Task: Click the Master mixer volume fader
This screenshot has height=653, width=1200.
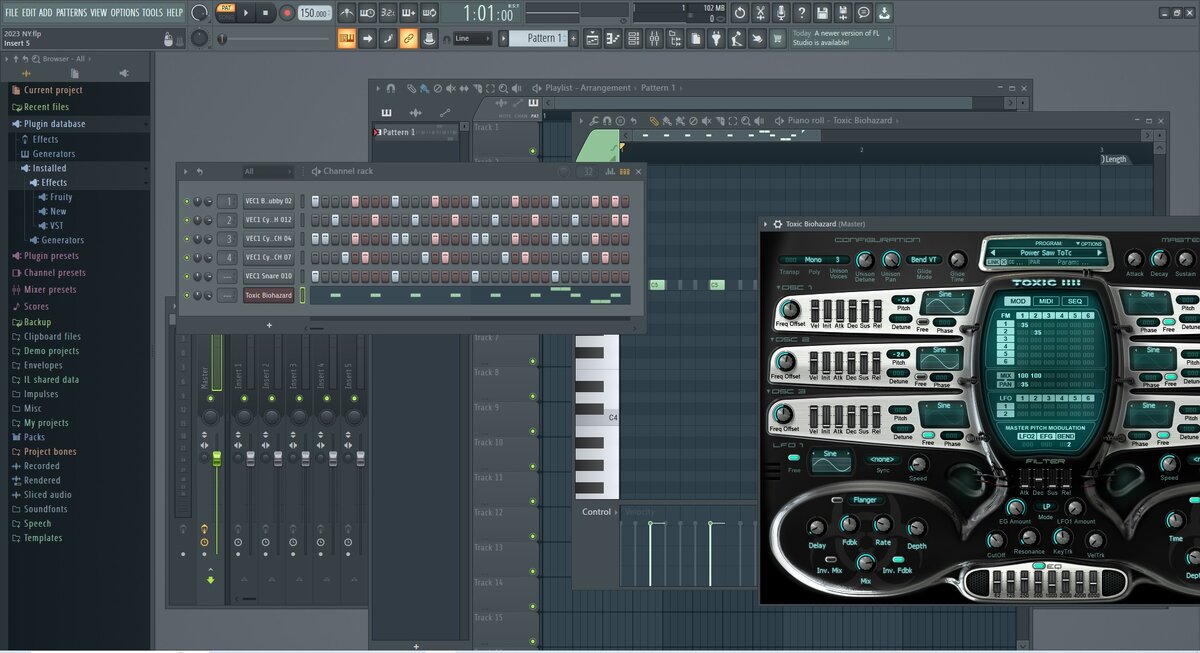Action: click(x=216, y=458)
